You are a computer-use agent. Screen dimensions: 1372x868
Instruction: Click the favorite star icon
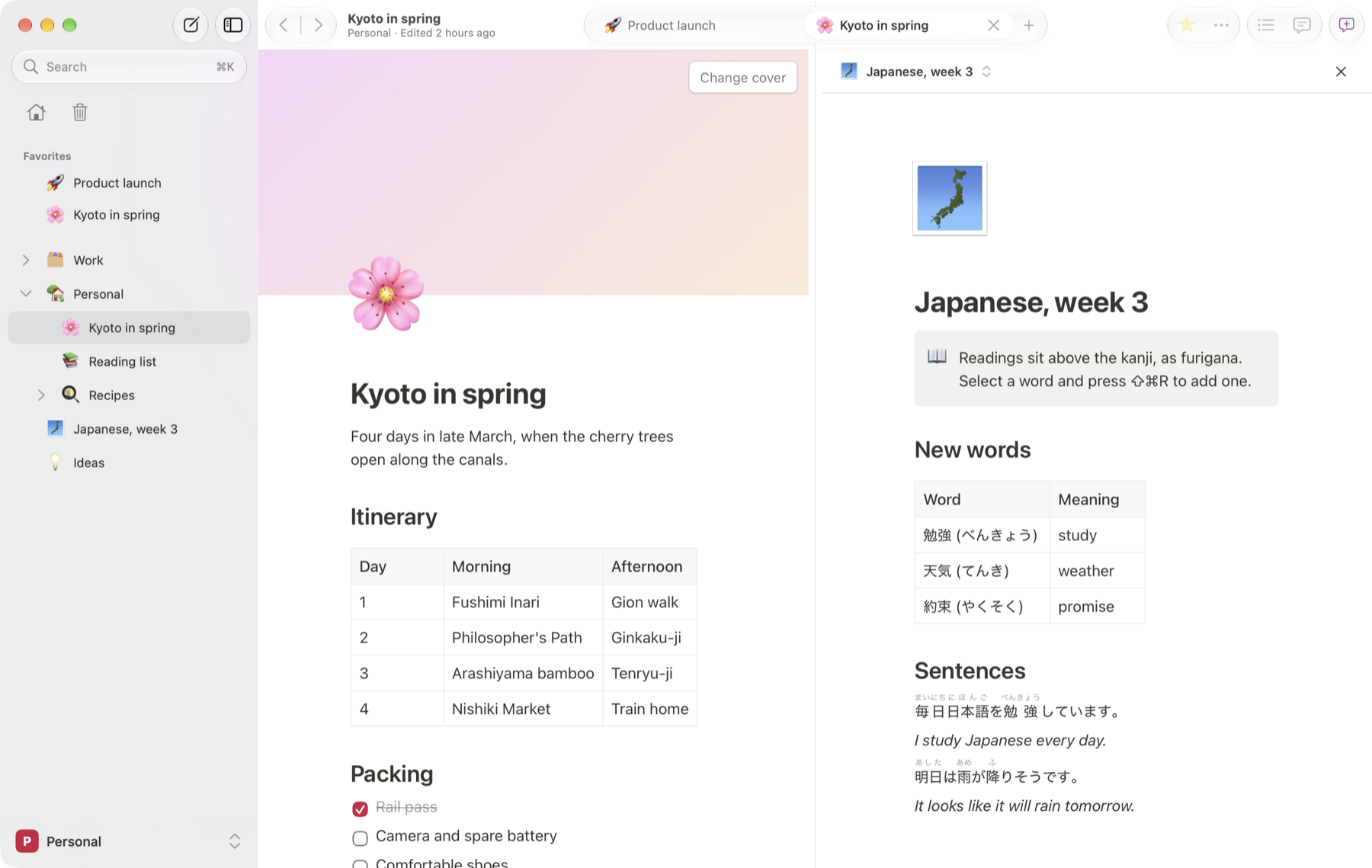click(1187, 25)
